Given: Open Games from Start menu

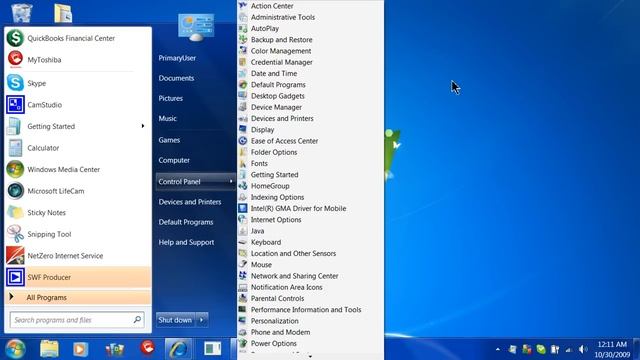Looking at the screenshot, I should click(x=169, y=140).
